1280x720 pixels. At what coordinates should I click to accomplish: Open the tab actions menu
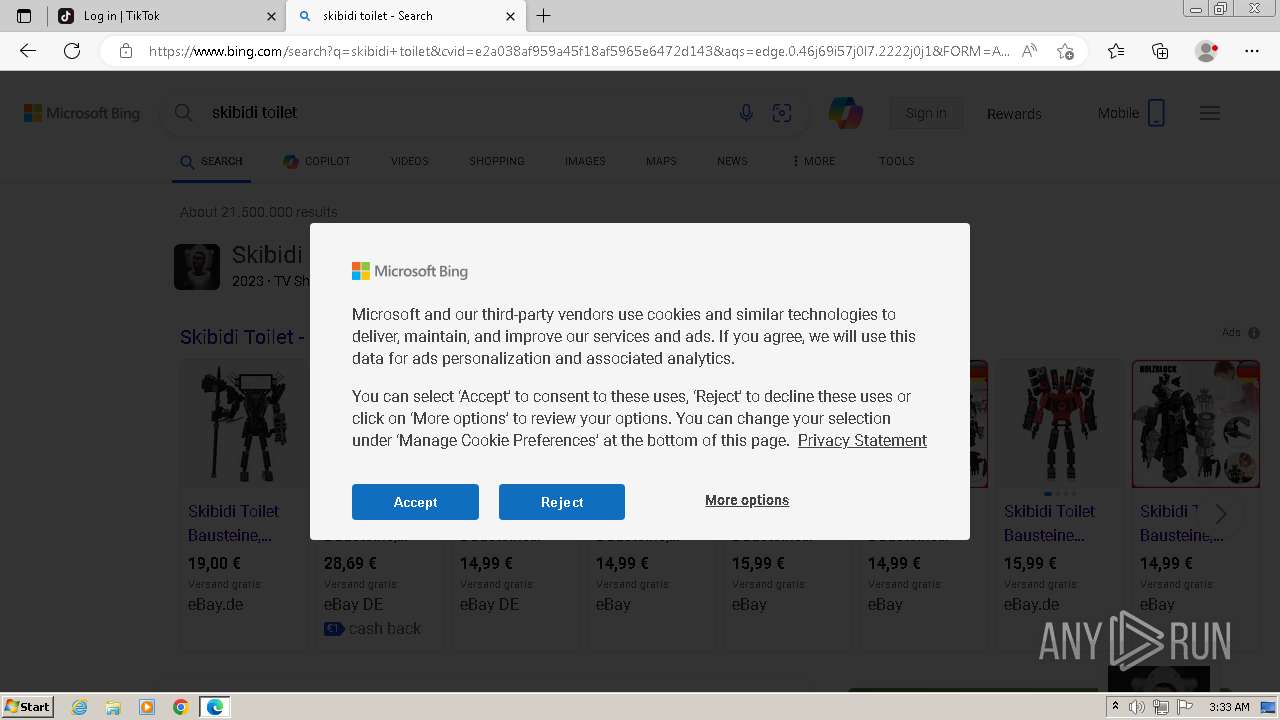[x=24, y=16]
